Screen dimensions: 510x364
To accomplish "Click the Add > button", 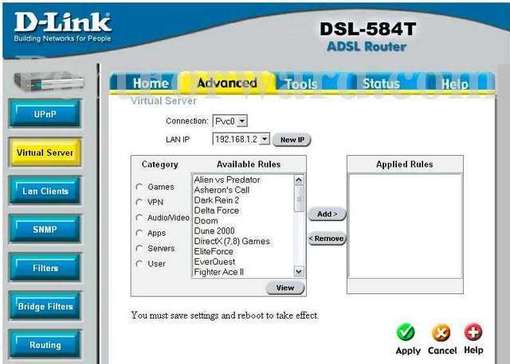I will [327, 214].
